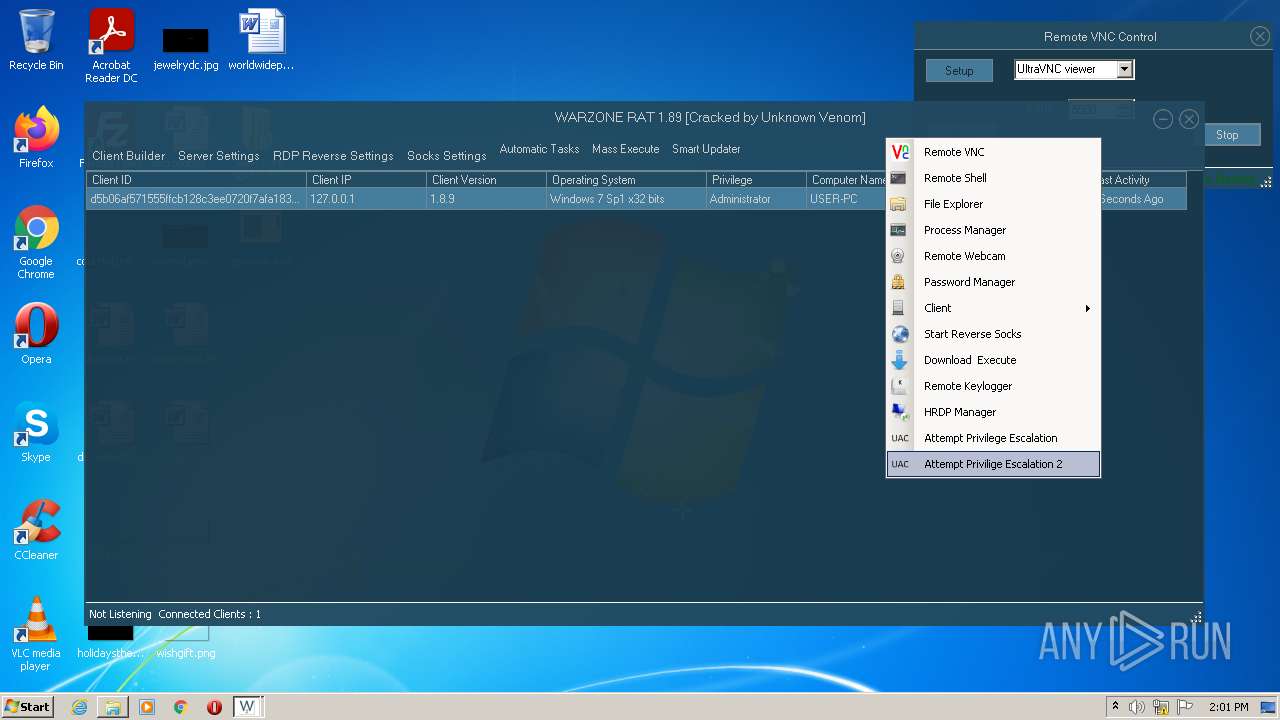Click the Setup button in VNC Control
The image size is (1280, 720).
(x=959, y=71)
